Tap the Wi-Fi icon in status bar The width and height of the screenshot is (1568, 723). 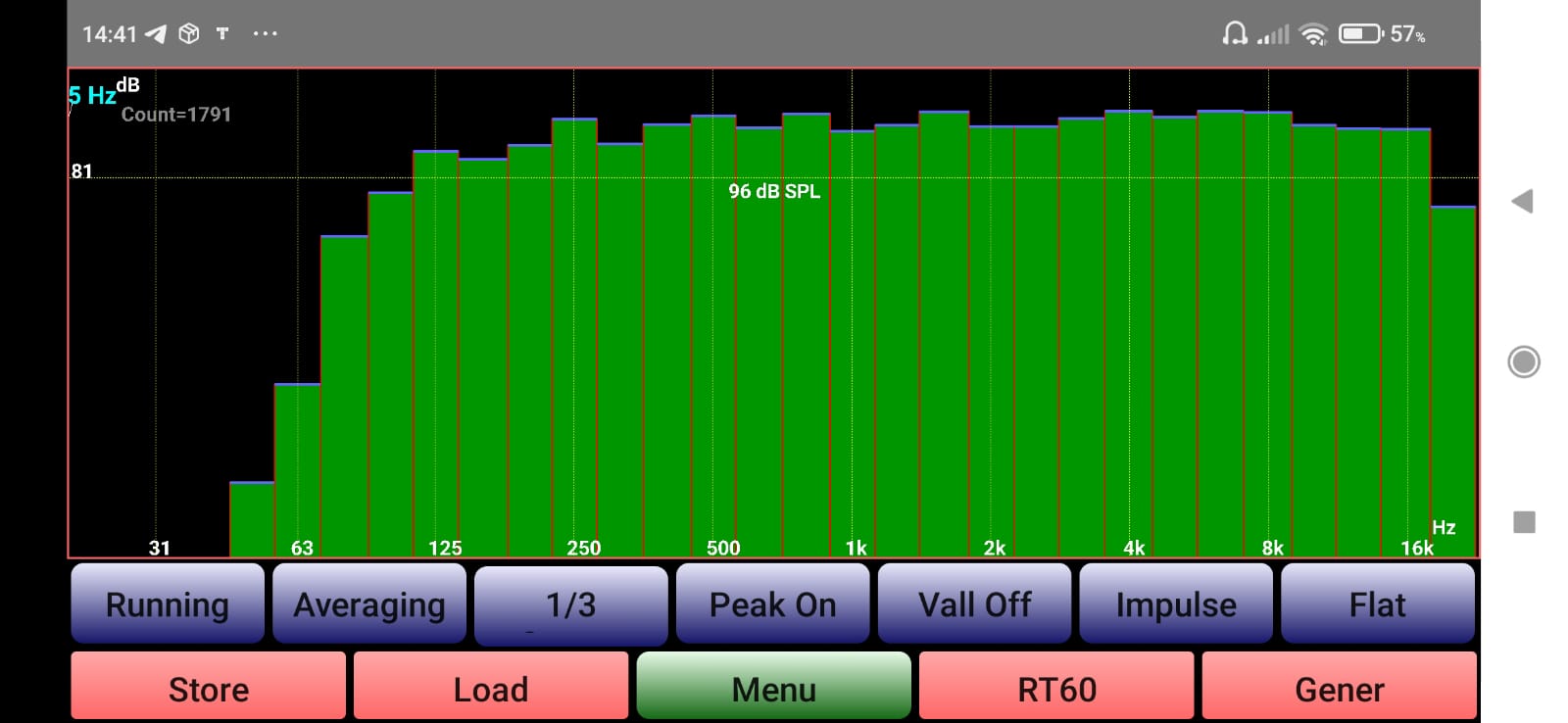coord(1313,34)
